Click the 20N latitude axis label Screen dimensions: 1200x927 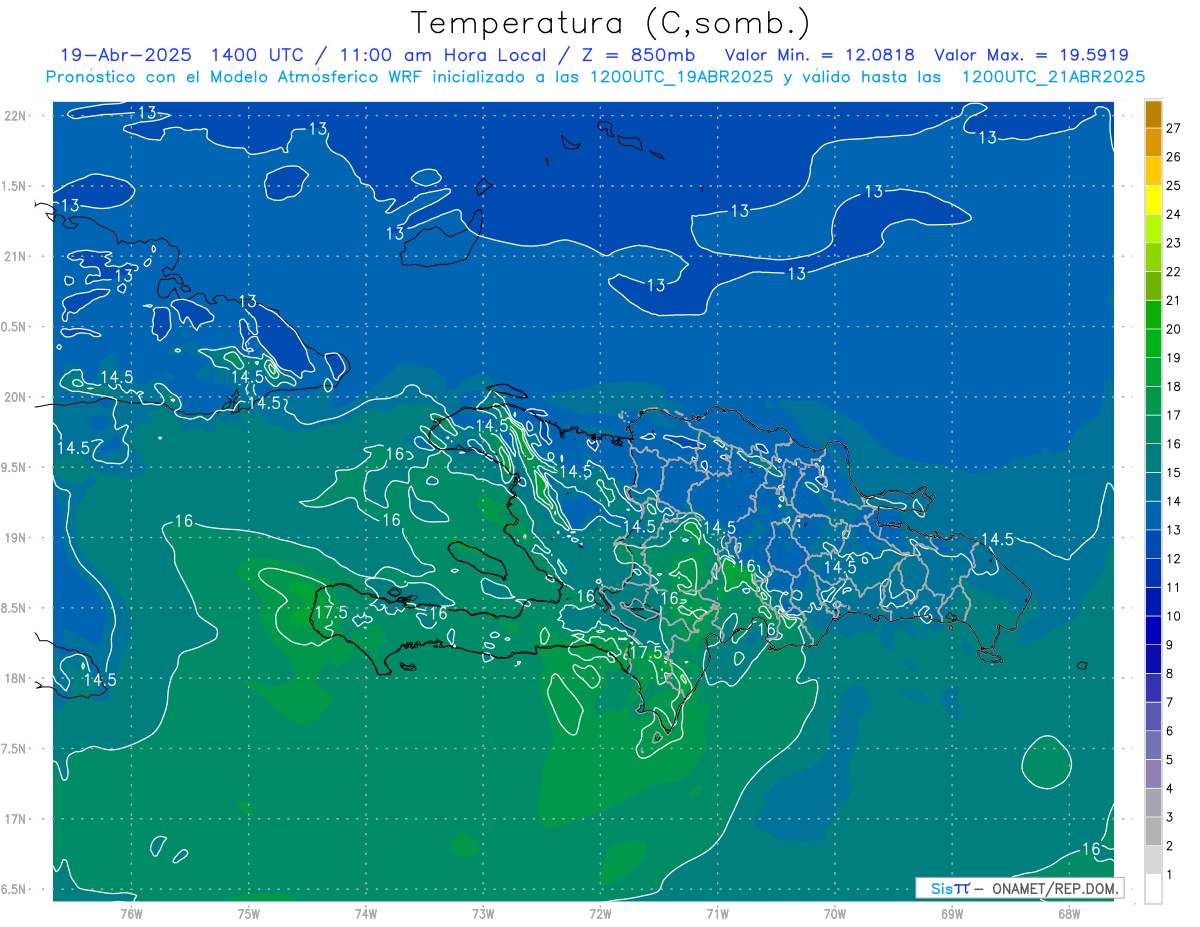[x=17, y=397]
